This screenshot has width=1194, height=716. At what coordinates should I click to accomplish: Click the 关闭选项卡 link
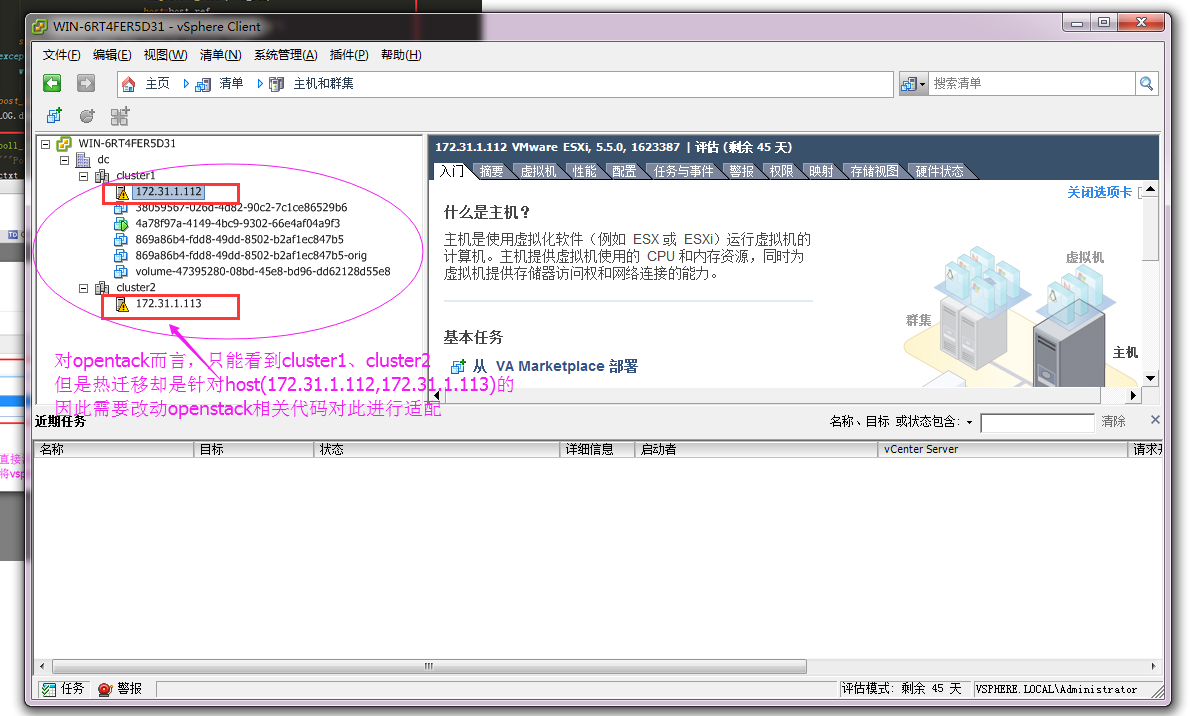(1099, 192)
